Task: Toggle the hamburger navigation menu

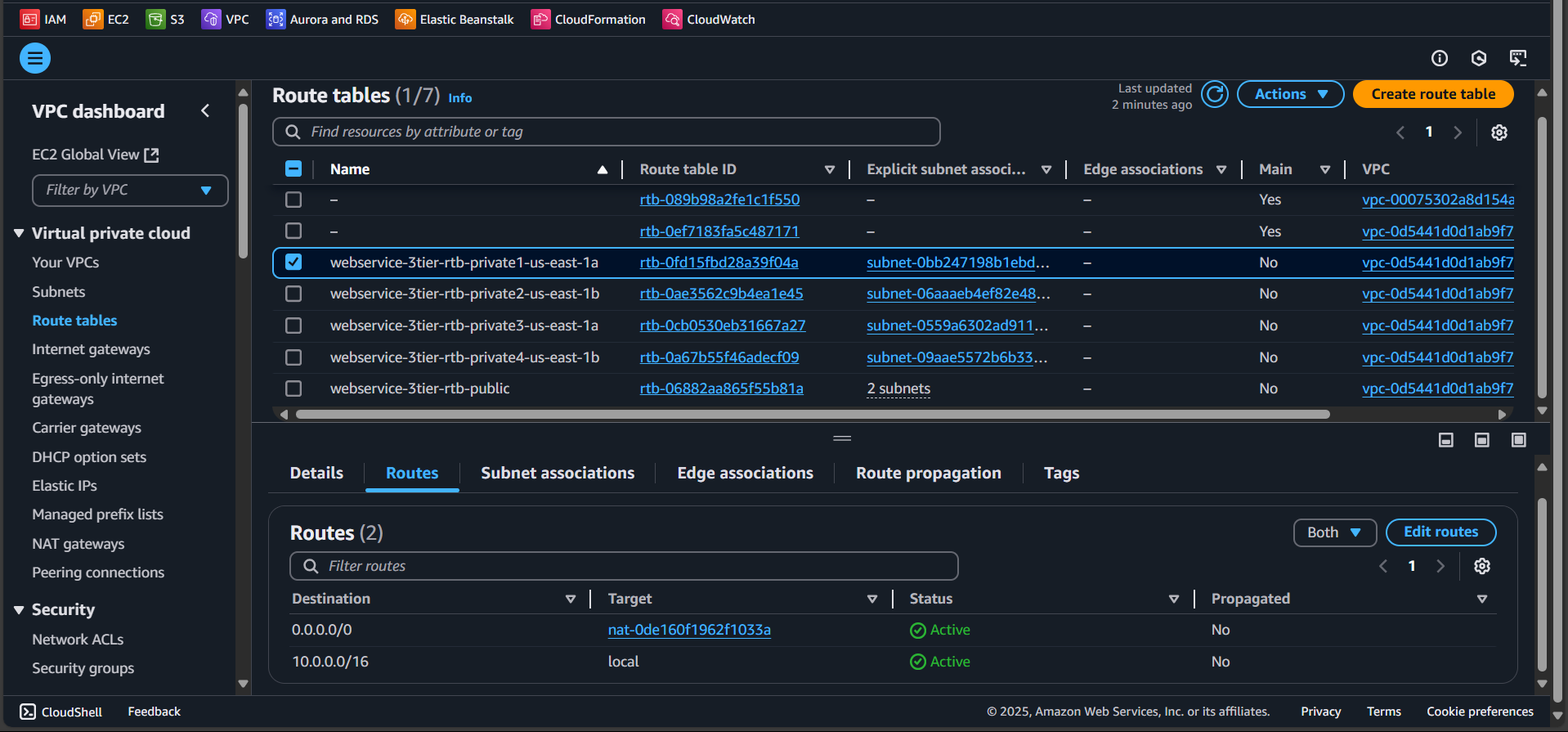Action: (x=35, y=58)
